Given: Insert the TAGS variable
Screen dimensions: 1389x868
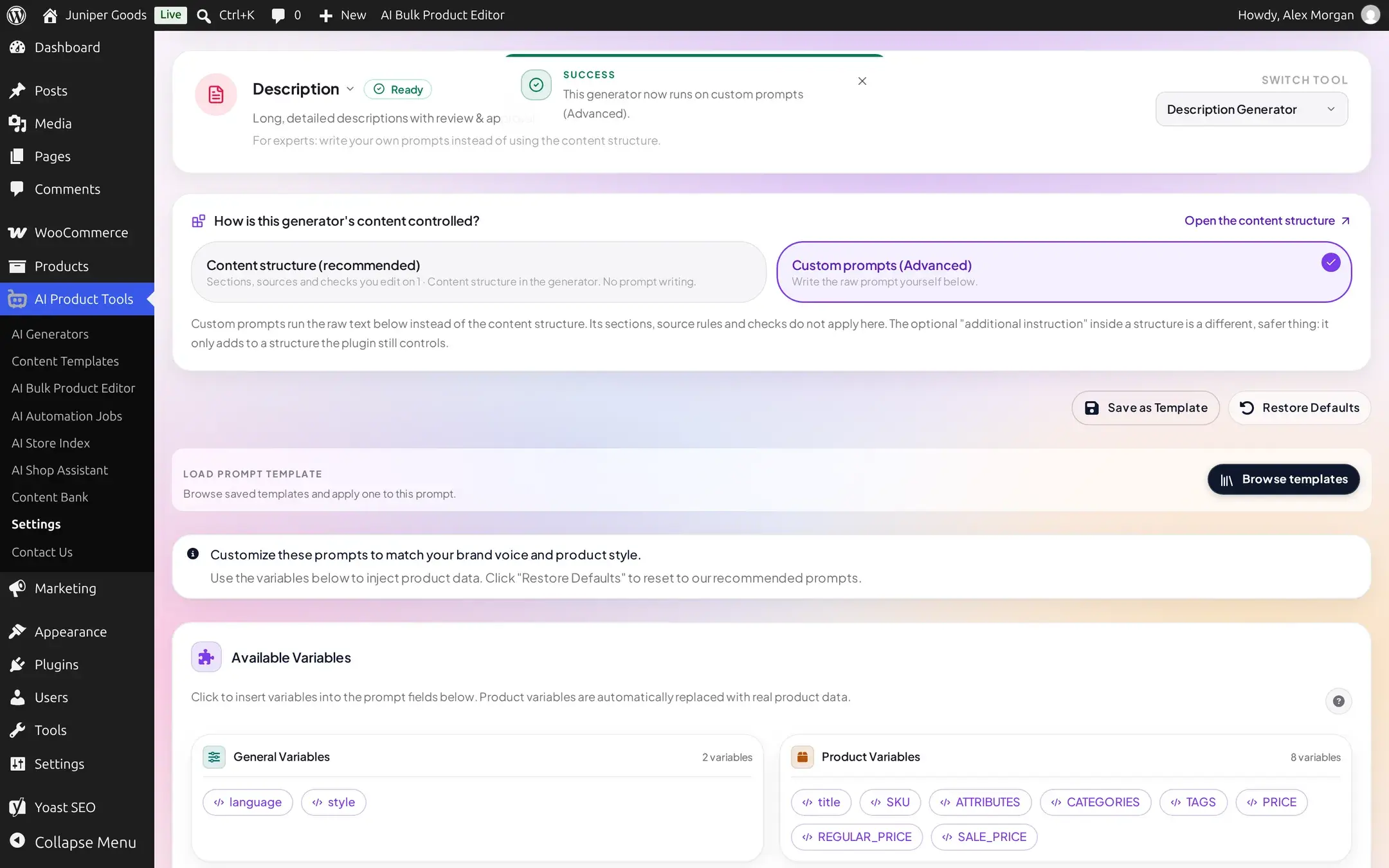Looking at the screenshot, I should (1193, 802).
